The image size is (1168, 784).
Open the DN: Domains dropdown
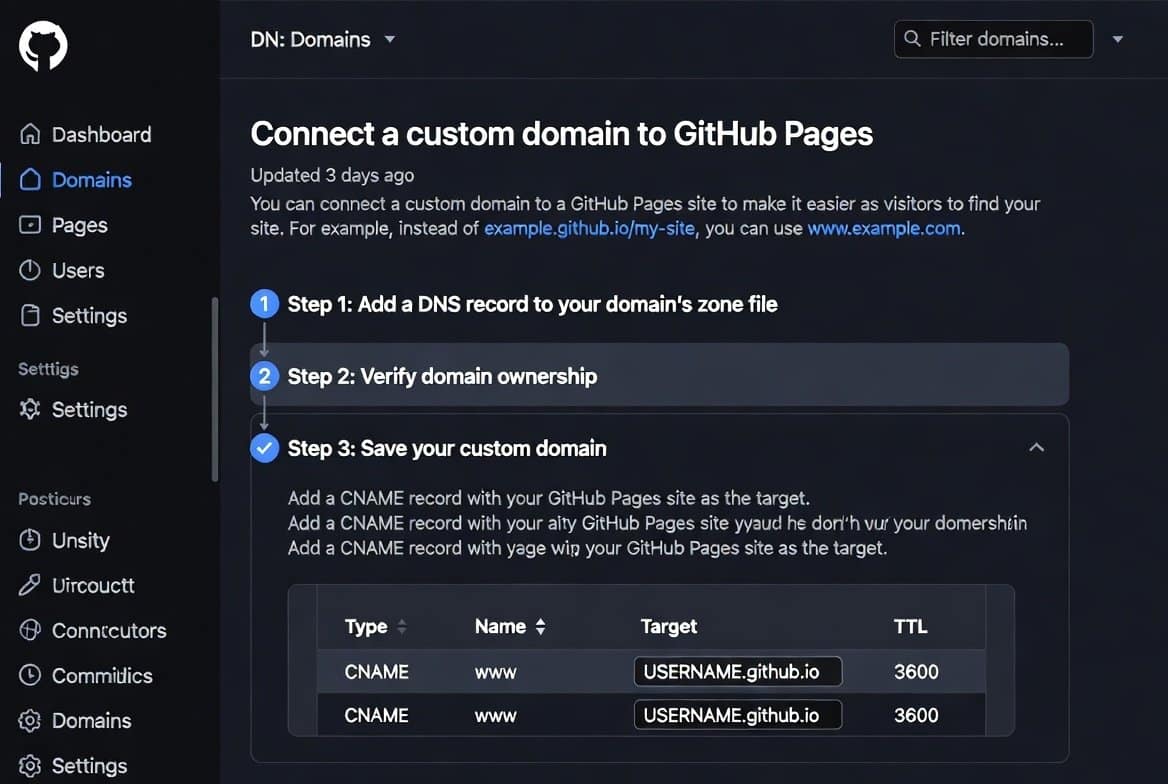322,39
